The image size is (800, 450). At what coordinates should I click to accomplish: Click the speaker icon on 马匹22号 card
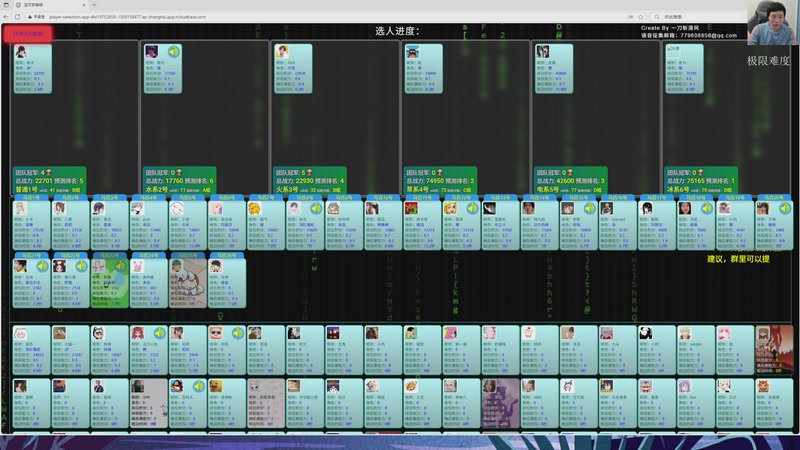click(x=82, y=266)
